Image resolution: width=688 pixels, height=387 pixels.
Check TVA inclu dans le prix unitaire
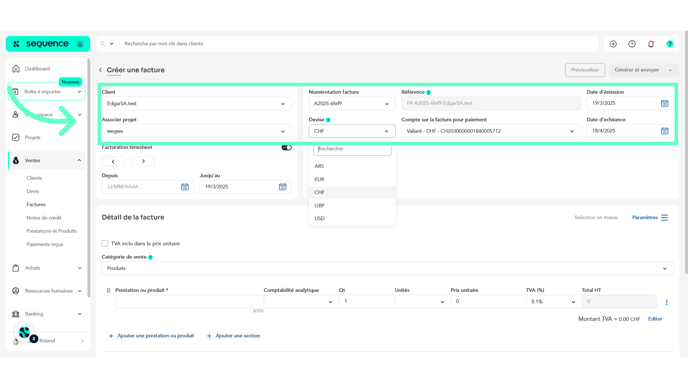[105, 244]
